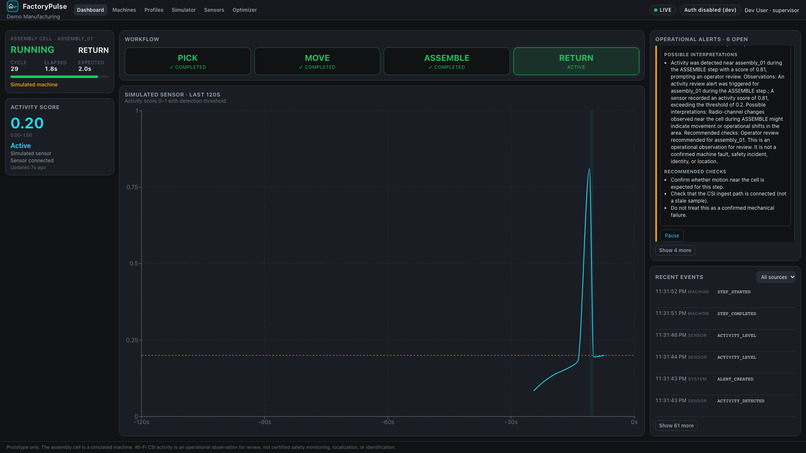The width and height of the screenshot is (806, 453).
Task: Click the Active sensor status text
Action: pos(21,146)
